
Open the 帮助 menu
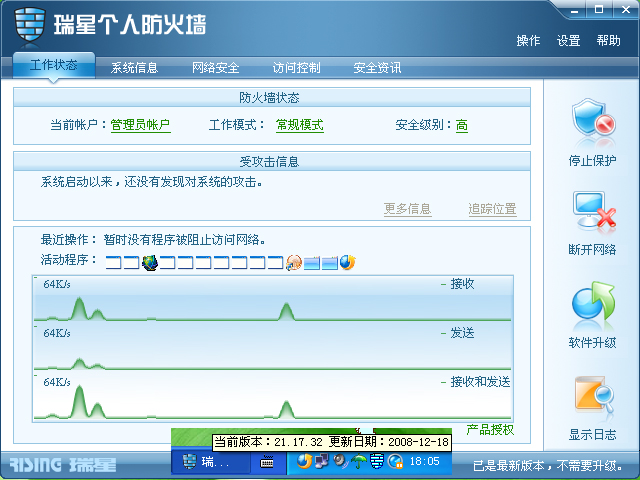click(608, 40)
